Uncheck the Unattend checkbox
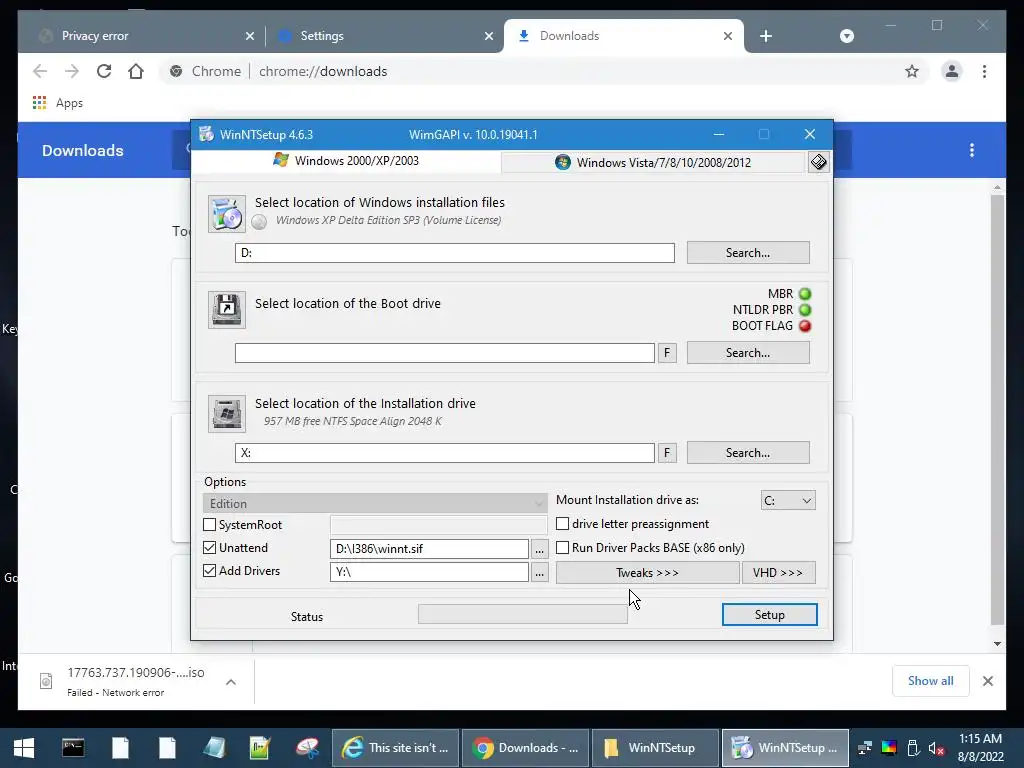1024x768 pixels. tap(210, 547)
